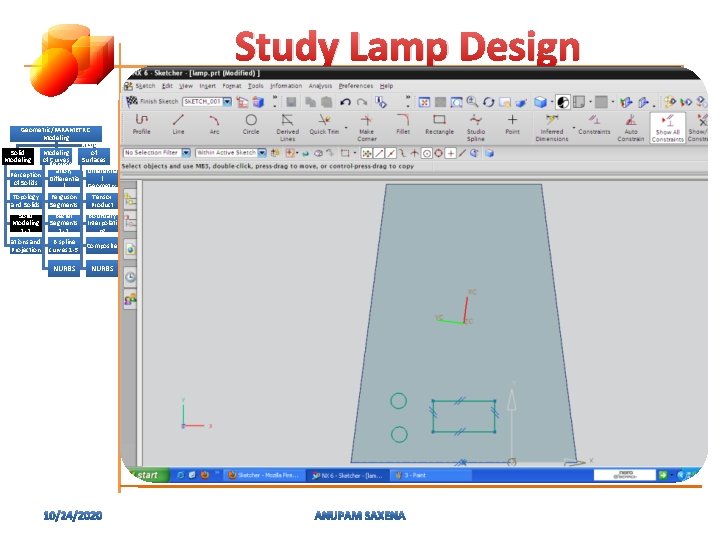
Task: Expand the Quick Trim dropdown arrow
Action: pyautogui.click(x=346, y=128)
